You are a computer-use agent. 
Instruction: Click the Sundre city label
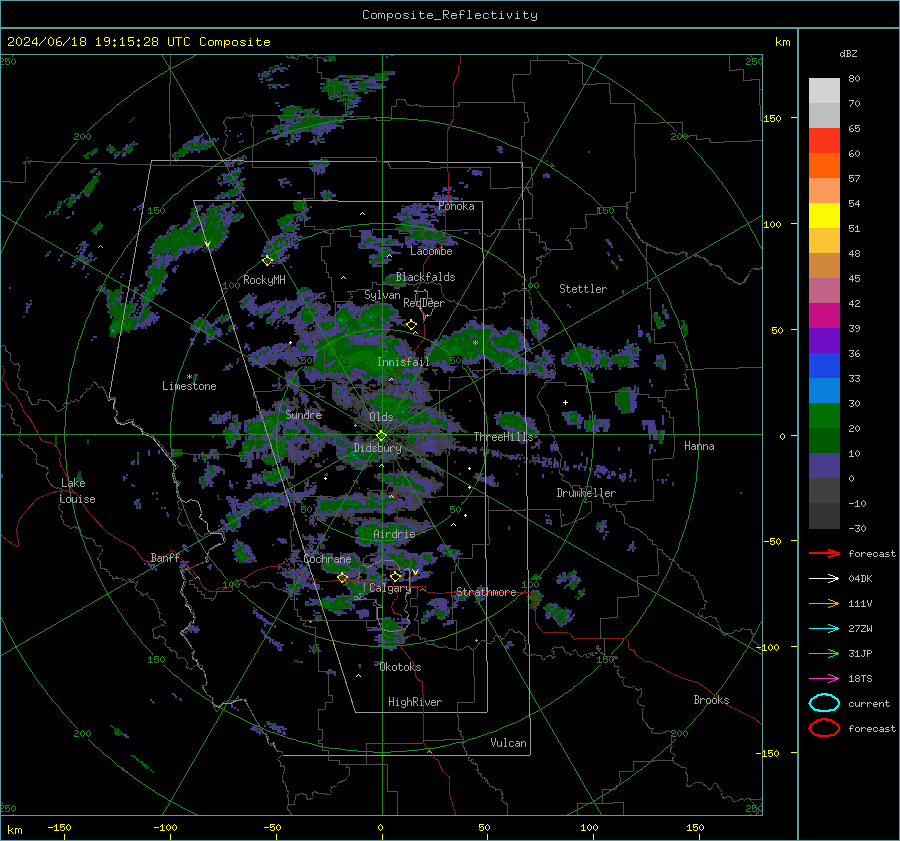click(303, 415)
